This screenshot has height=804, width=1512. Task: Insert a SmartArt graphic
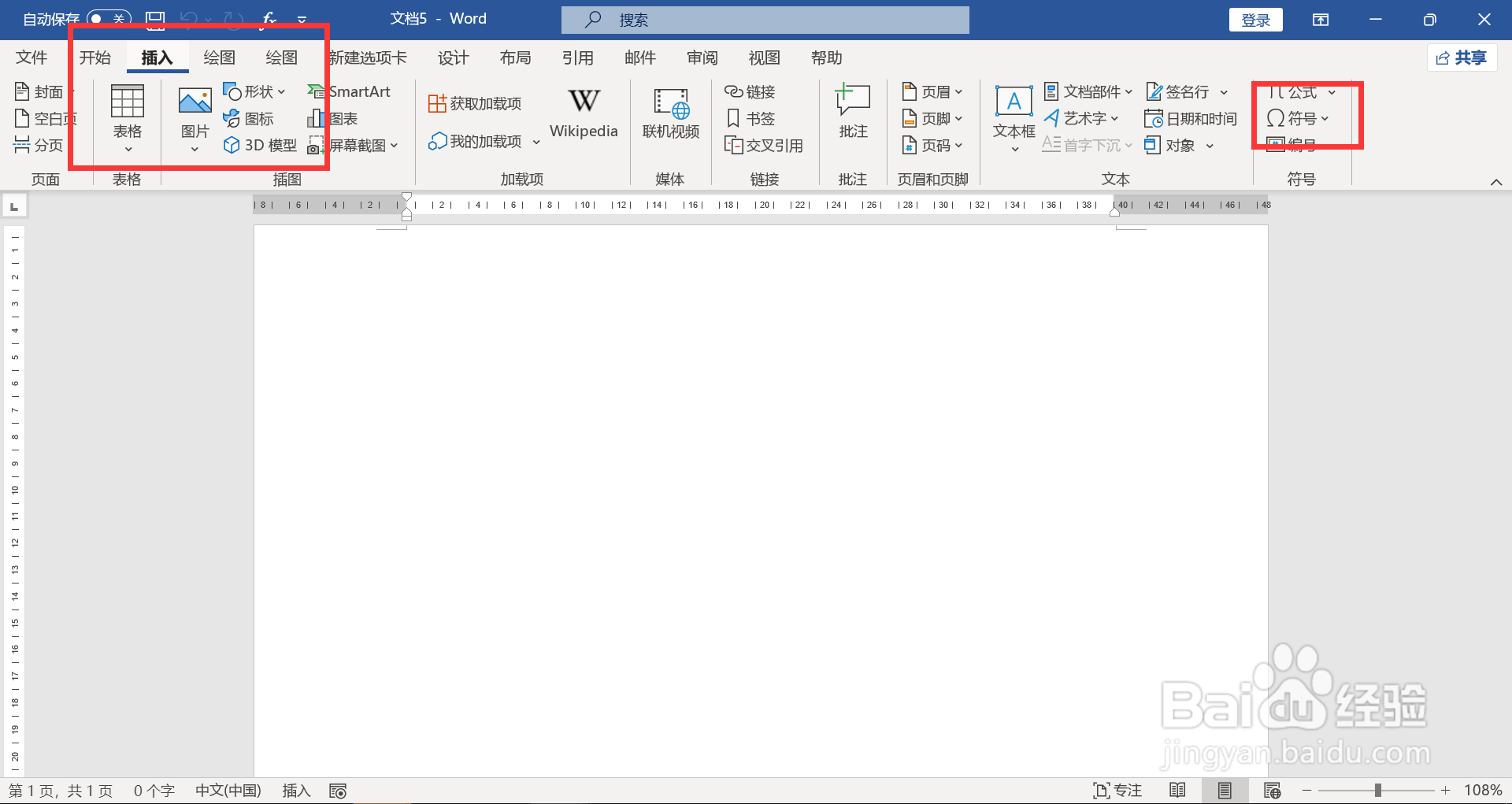coord(349,92)
